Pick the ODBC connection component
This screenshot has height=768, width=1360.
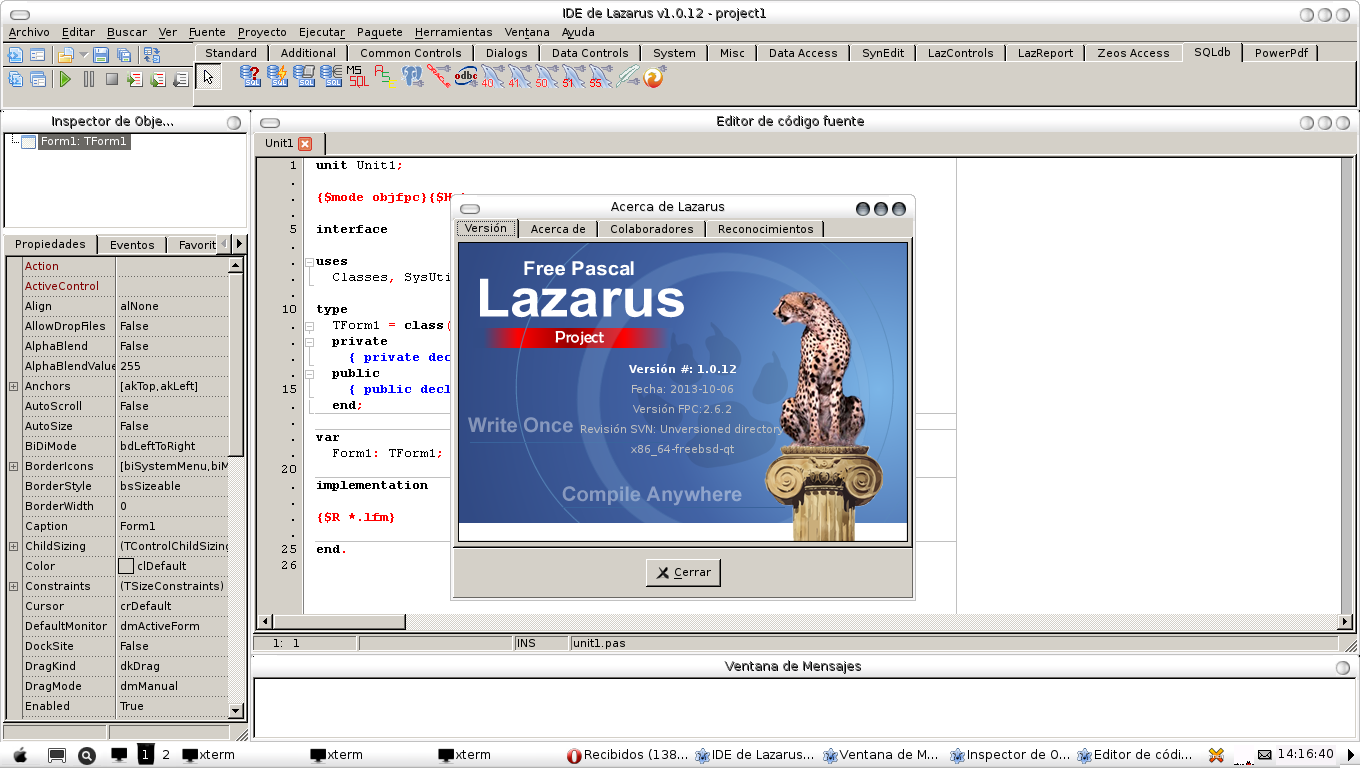(466, 76)
